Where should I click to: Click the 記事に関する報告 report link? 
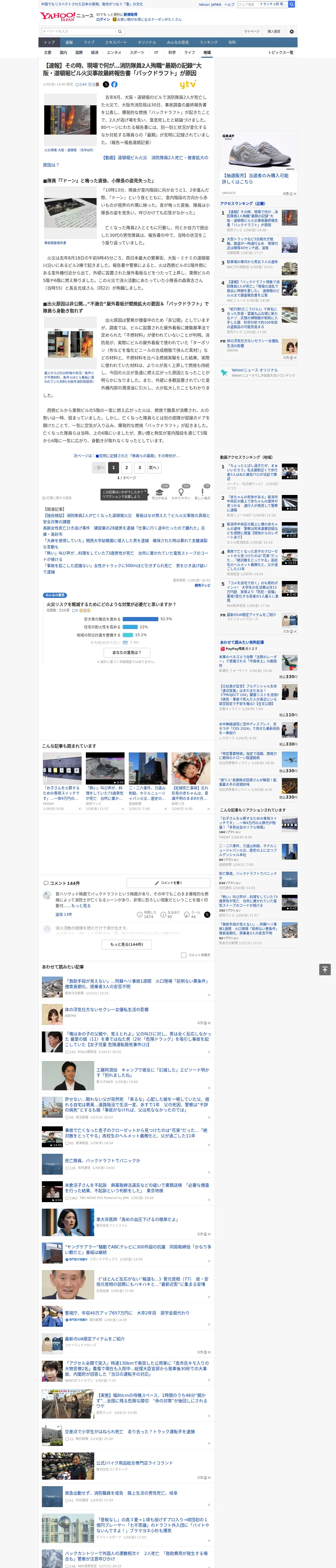click(57, 498)
